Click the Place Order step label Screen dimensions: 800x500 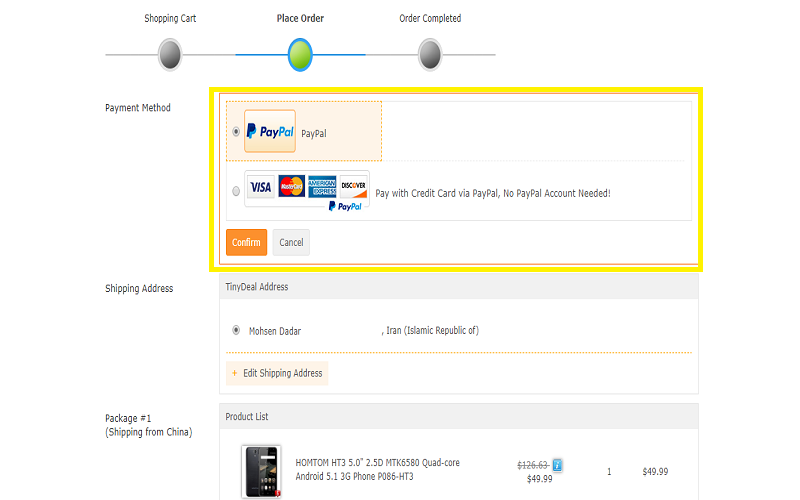(300, 18)
